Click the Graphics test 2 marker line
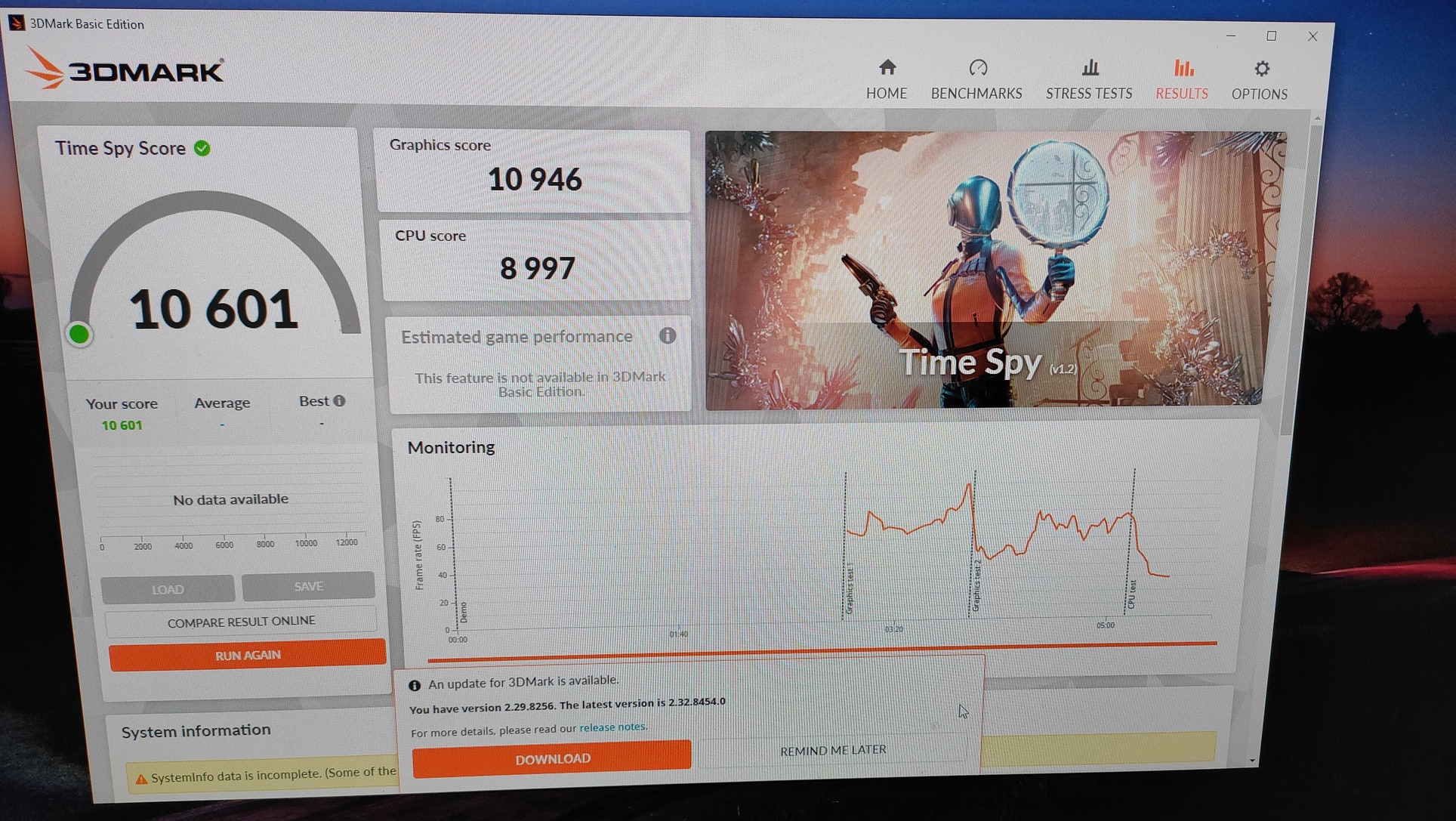 pyautogui.click(x=974, y=544)
